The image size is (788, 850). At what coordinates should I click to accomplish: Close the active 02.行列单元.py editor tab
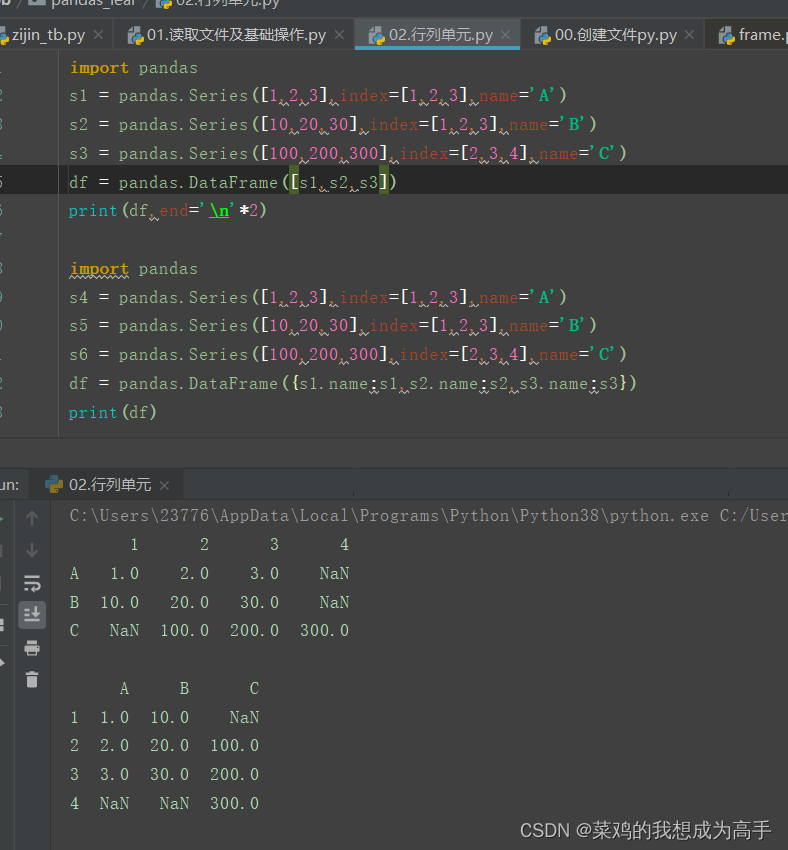click(x=506, y=35)
